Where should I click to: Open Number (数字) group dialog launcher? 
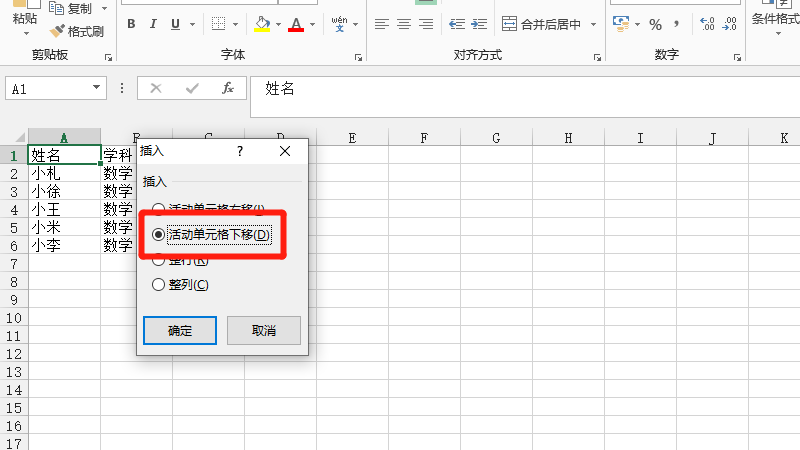(737, 58)
